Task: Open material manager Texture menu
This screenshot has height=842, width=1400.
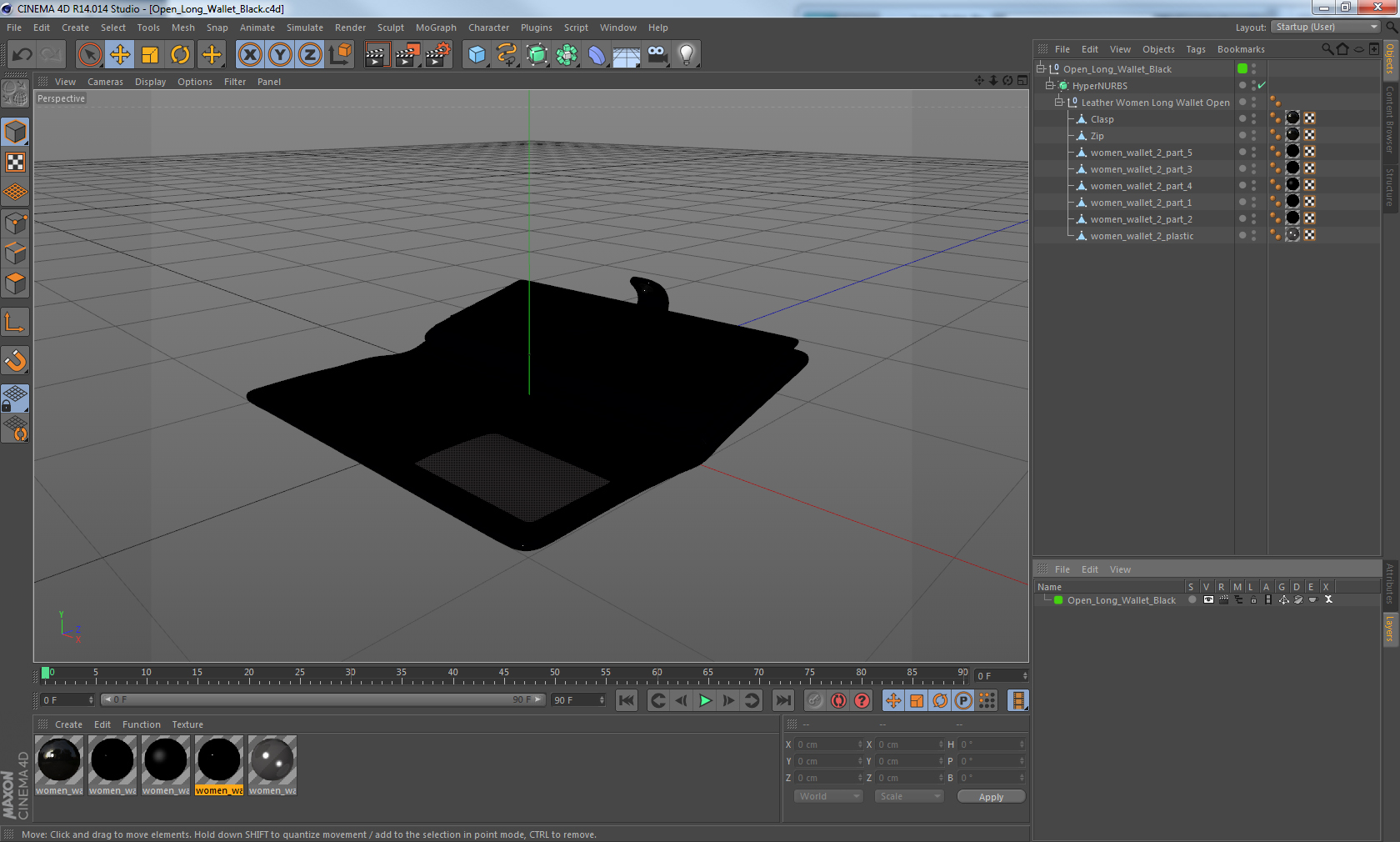Action: [187, 724]
